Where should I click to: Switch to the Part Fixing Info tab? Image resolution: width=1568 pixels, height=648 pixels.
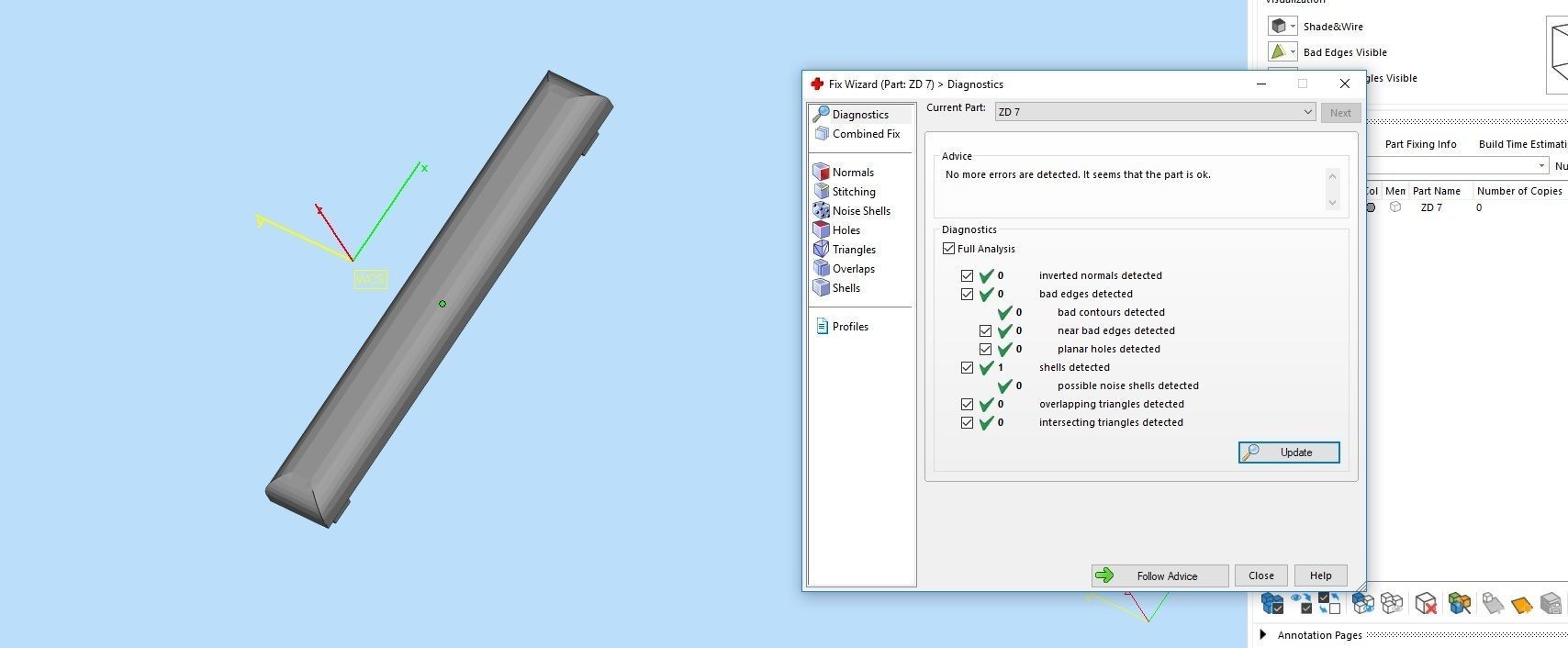[1420, 144]
